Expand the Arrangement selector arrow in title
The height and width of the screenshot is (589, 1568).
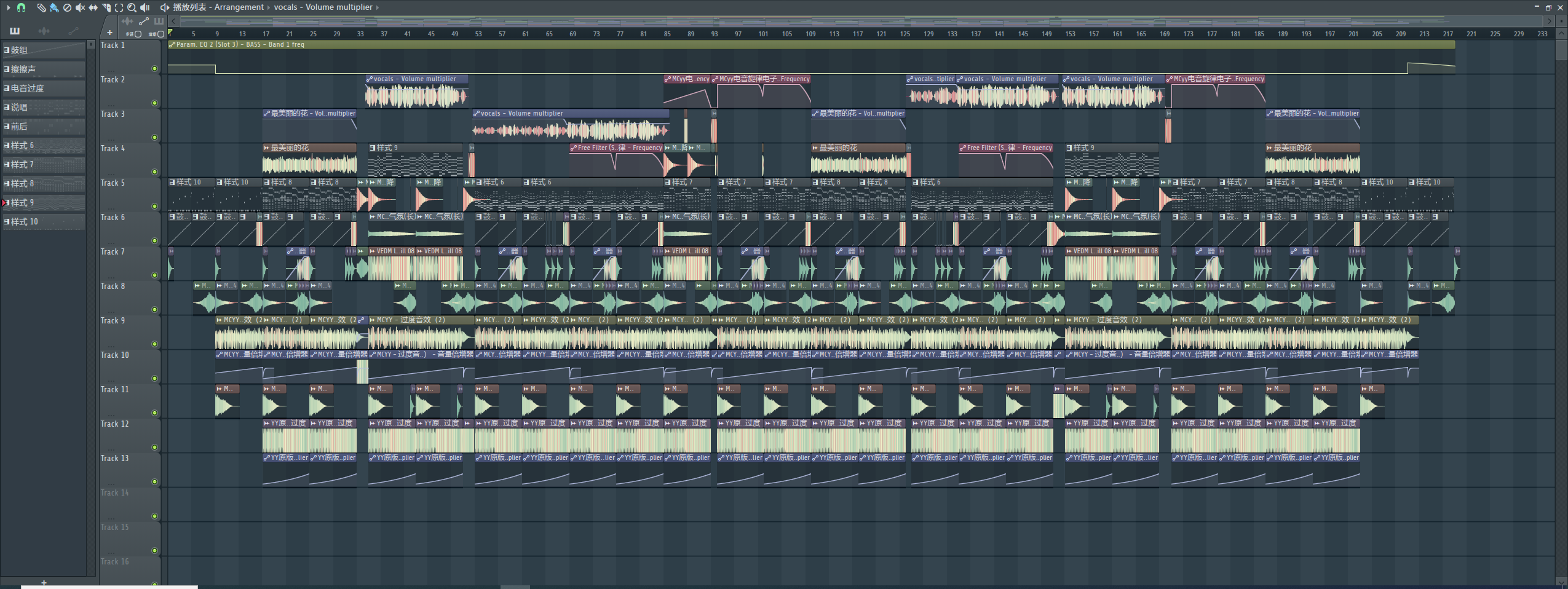(x=269, y=7)
